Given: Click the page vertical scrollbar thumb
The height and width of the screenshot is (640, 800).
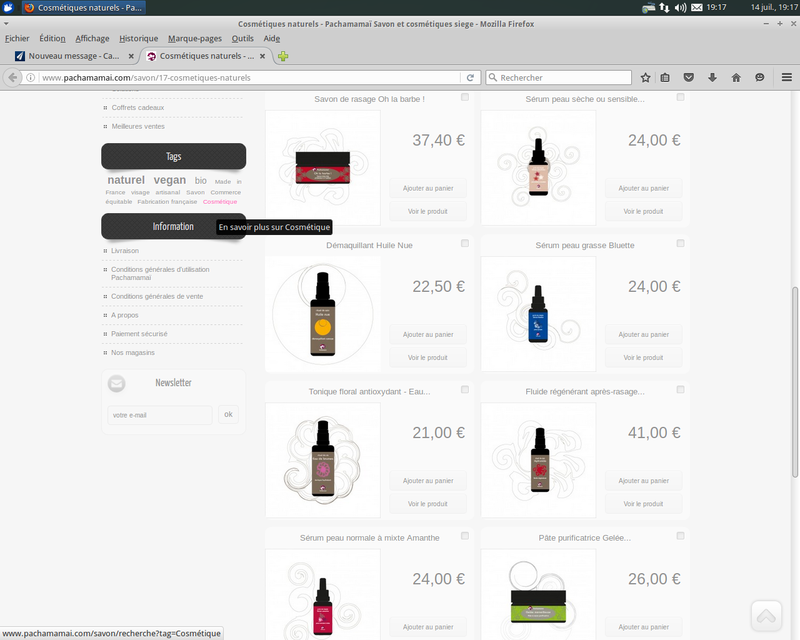Looking at the screenshot, I should click(794, 383).
